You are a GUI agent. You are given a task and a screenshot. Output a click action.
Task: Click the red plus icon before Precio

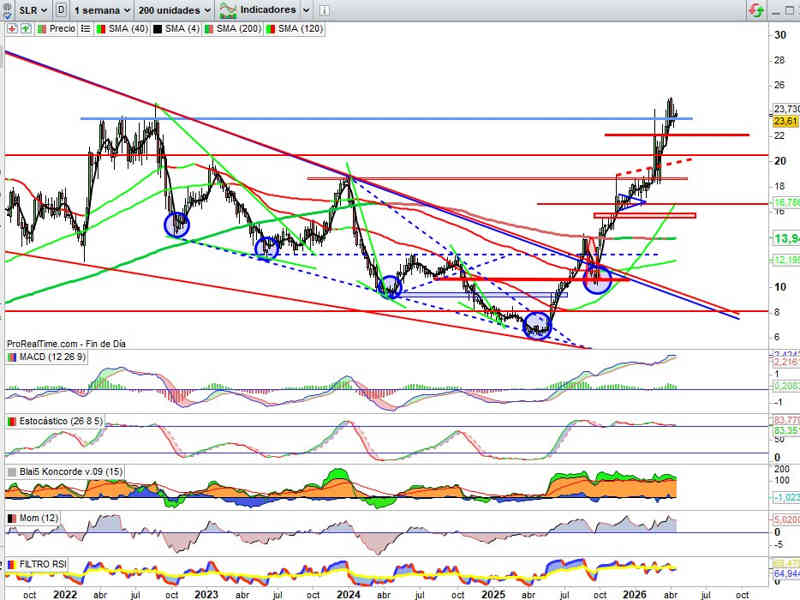[11, 29]
